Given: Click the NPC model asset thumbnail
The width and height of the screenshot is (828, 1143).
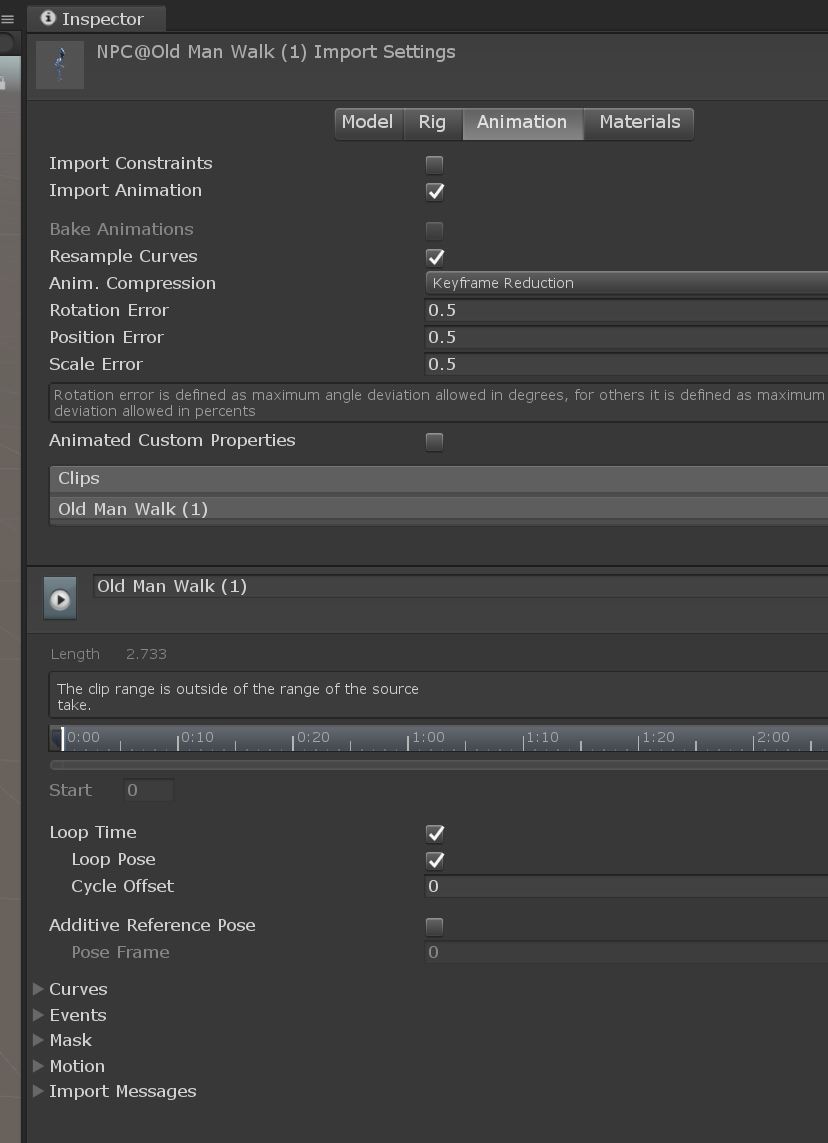Looking at the screenshot, I should coord(60,65).
